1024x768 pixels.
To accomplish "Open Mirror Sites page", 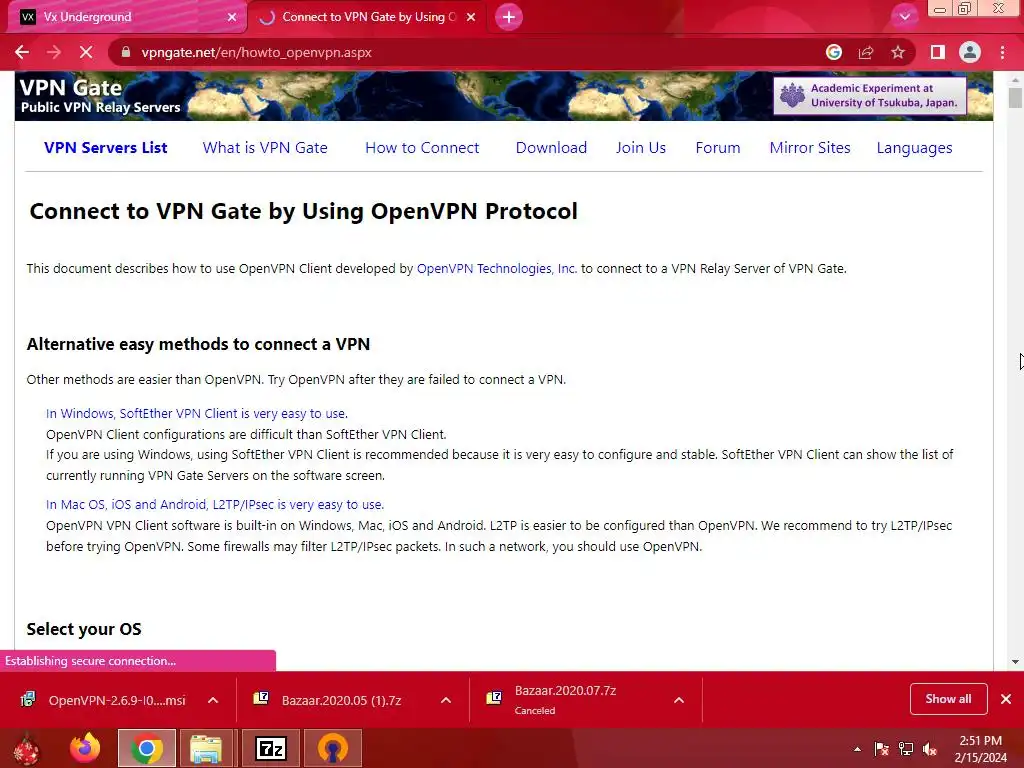I will click(810, 148).
